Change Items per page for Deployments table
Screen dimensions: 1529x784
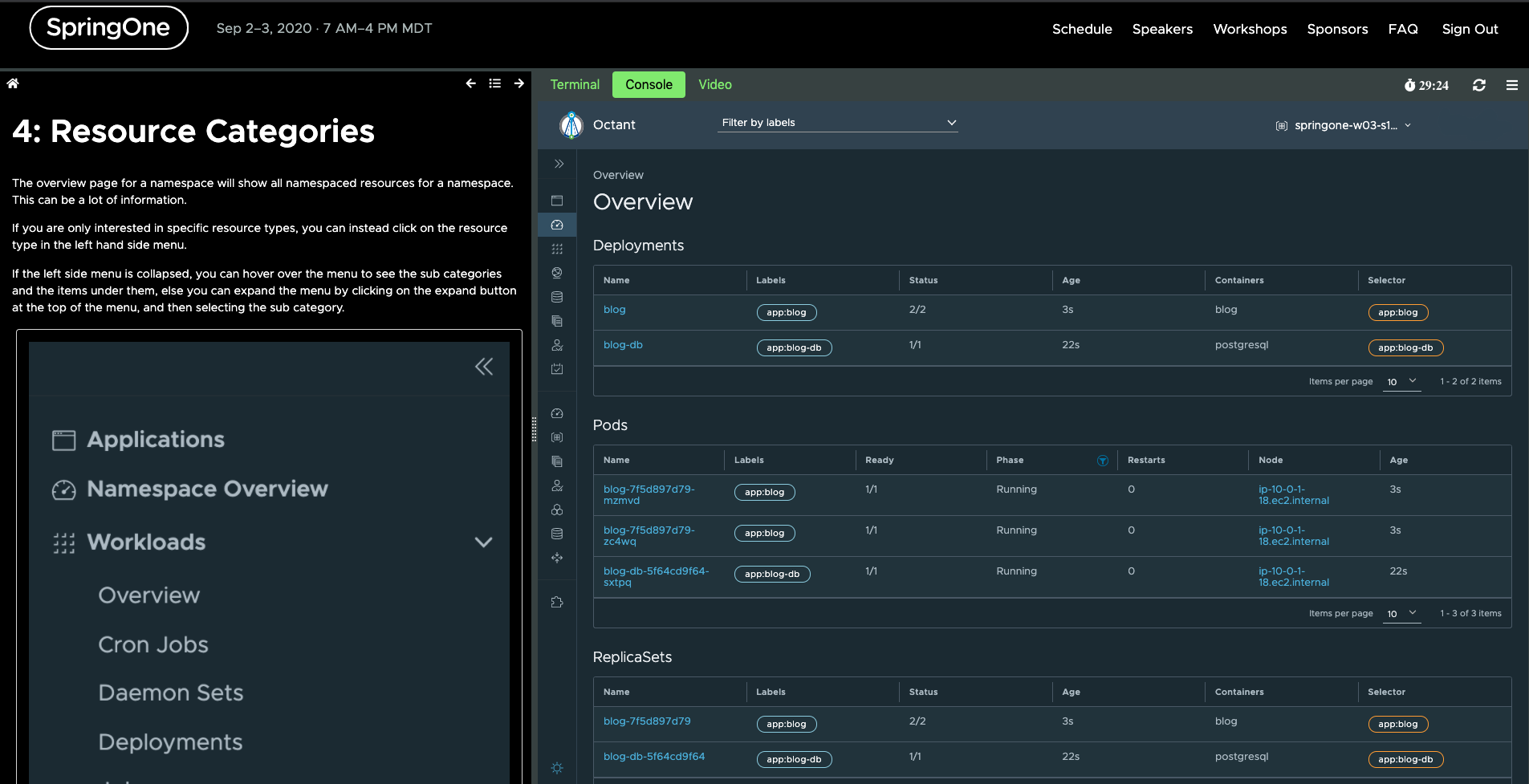coord(1402,382)
